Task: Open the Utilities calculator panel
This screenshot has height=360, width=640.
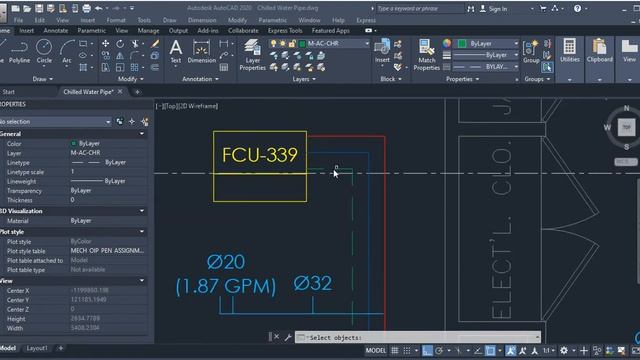Action: (569, 51)
